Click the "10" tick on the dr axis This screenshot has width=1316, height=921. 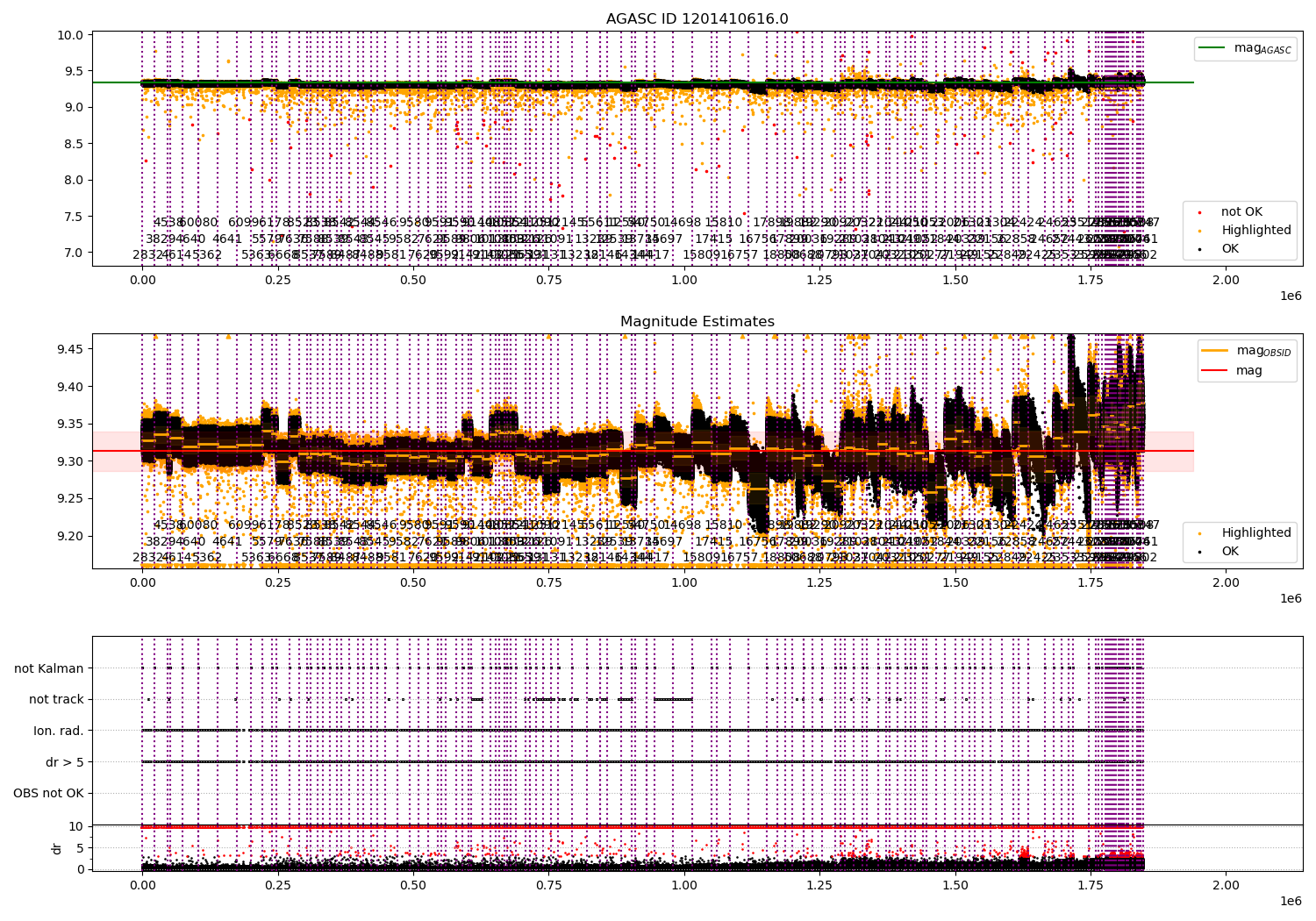76,826
